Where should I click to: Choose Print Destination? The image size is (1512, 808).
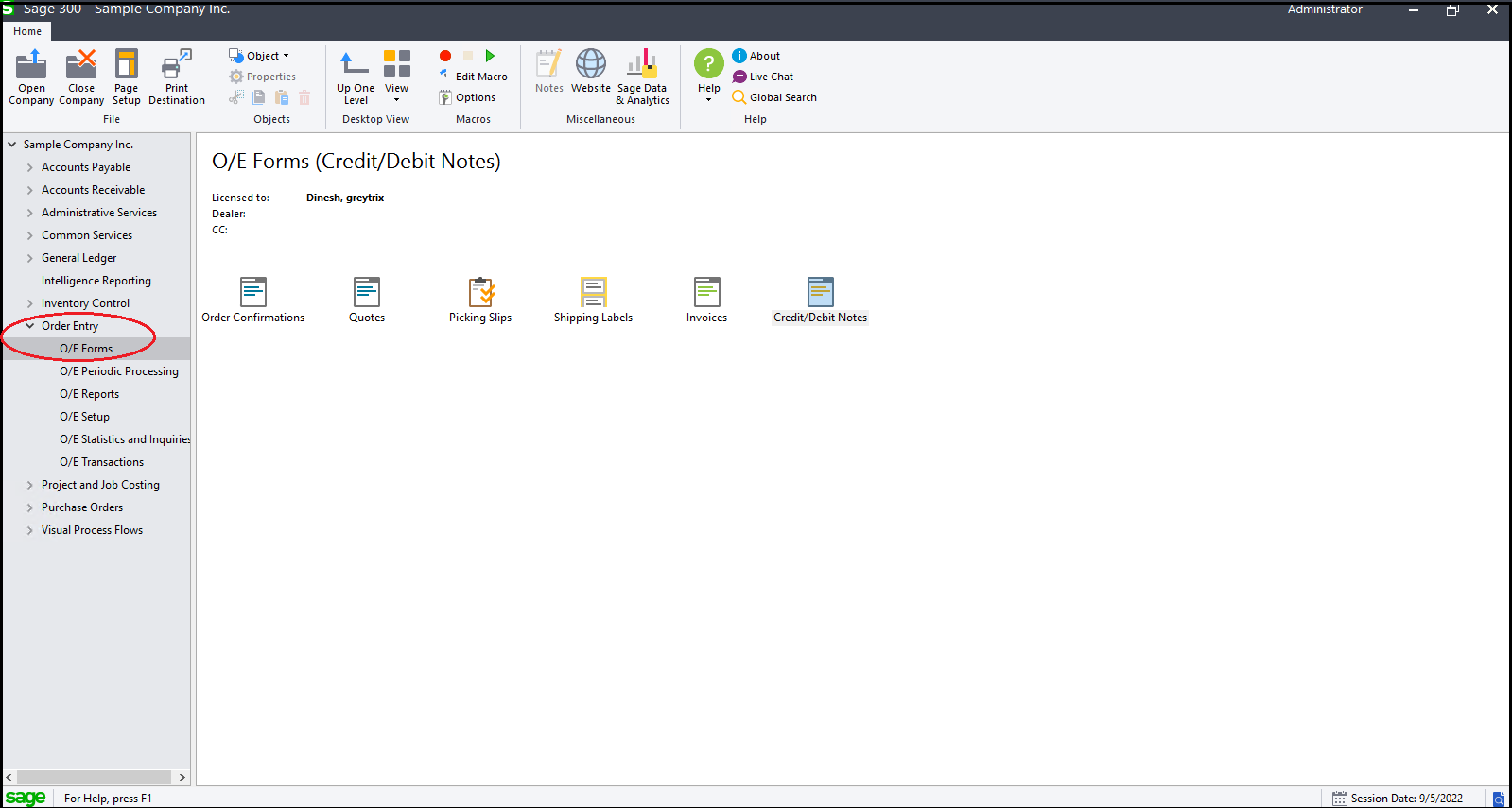point(177,77)
